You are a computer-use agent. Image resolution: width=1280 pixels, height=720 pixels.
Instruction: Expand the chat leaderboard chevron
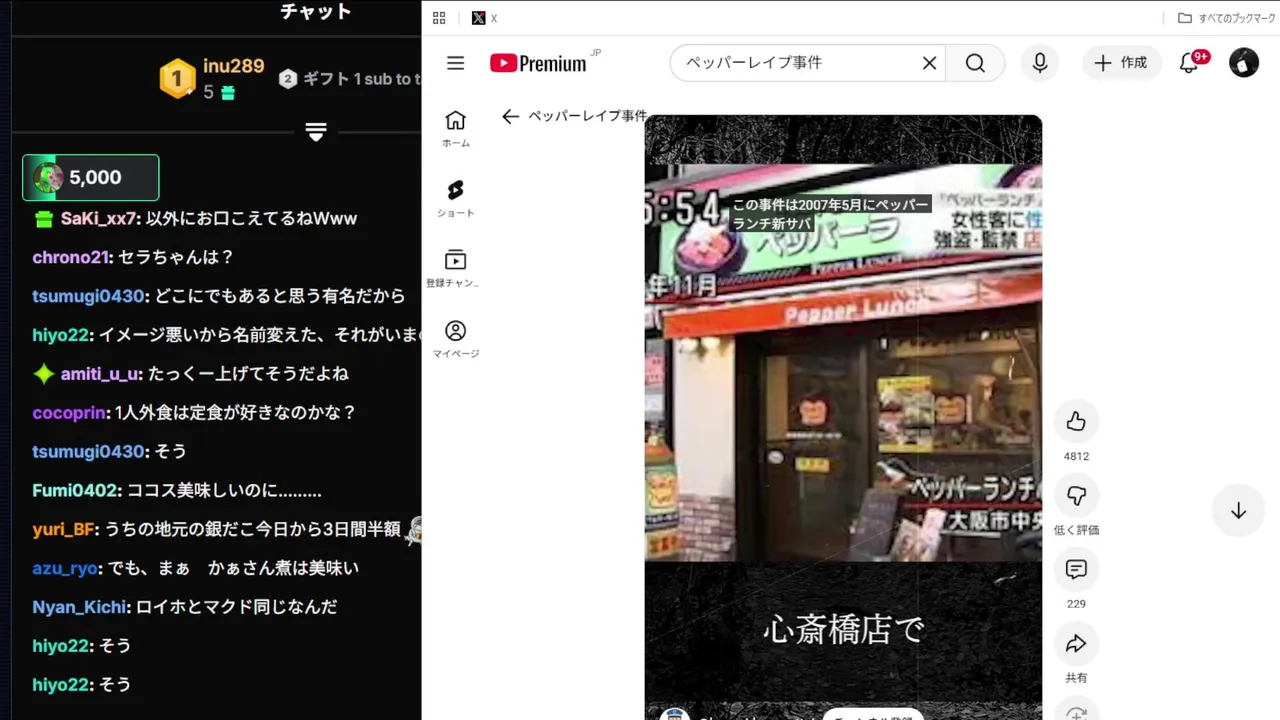click(316, 132)
